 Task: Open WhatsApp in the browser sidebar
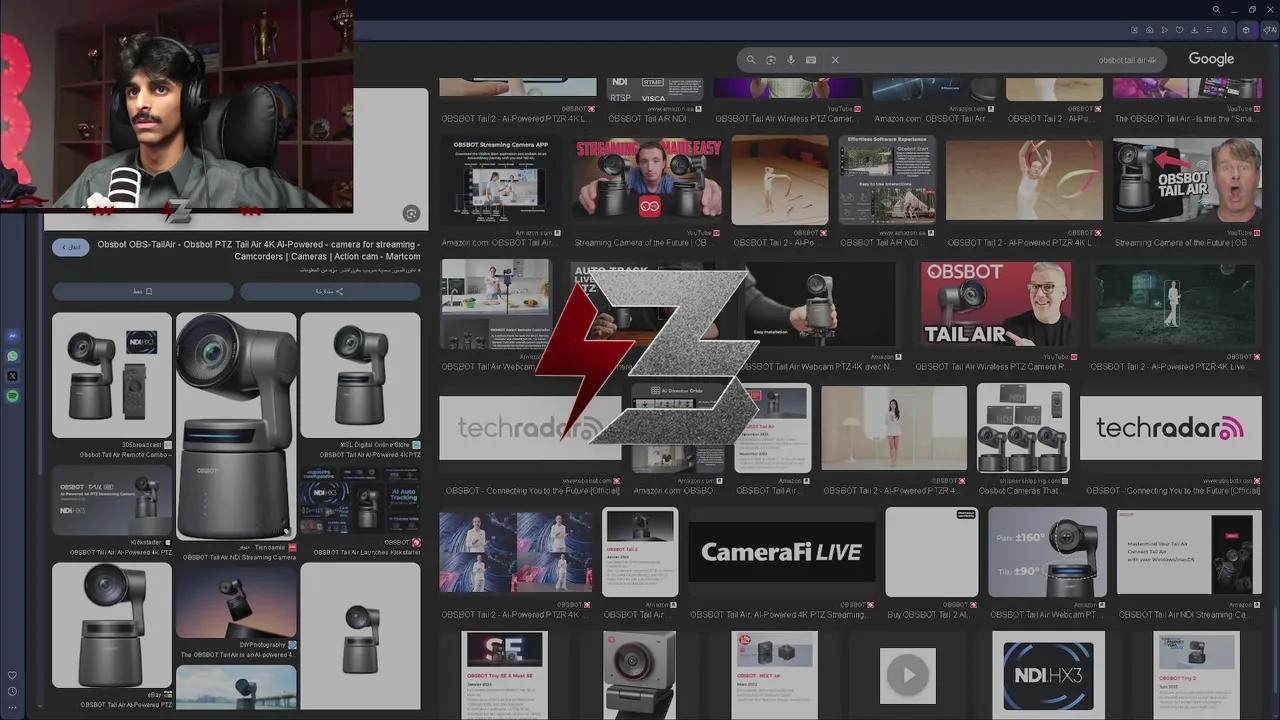(x=12, y=356)
